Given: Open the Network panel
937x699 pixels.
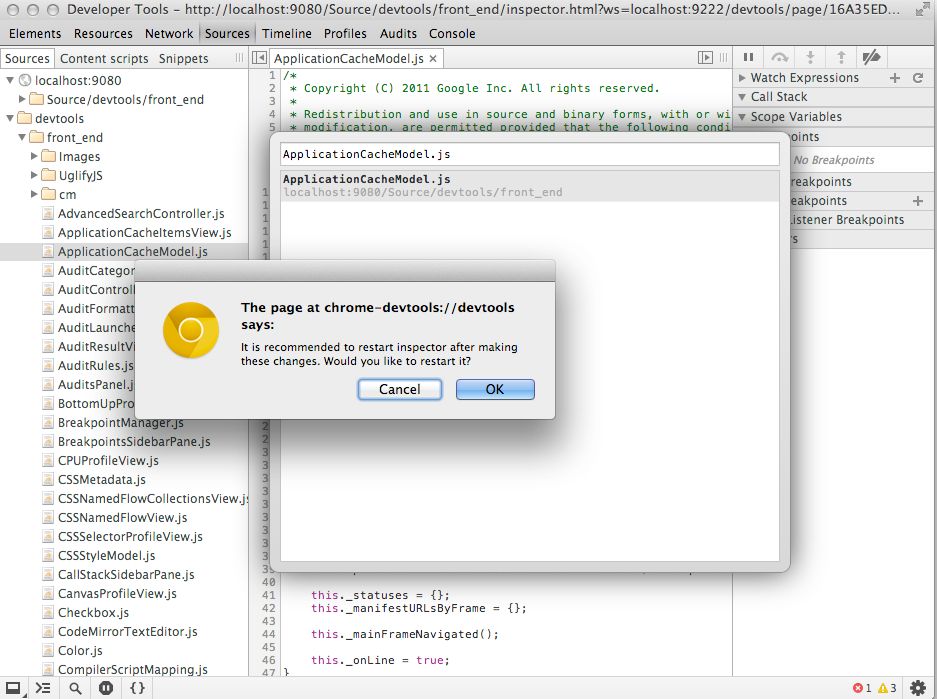Looking at the screenshot, I should pos(169,33).
